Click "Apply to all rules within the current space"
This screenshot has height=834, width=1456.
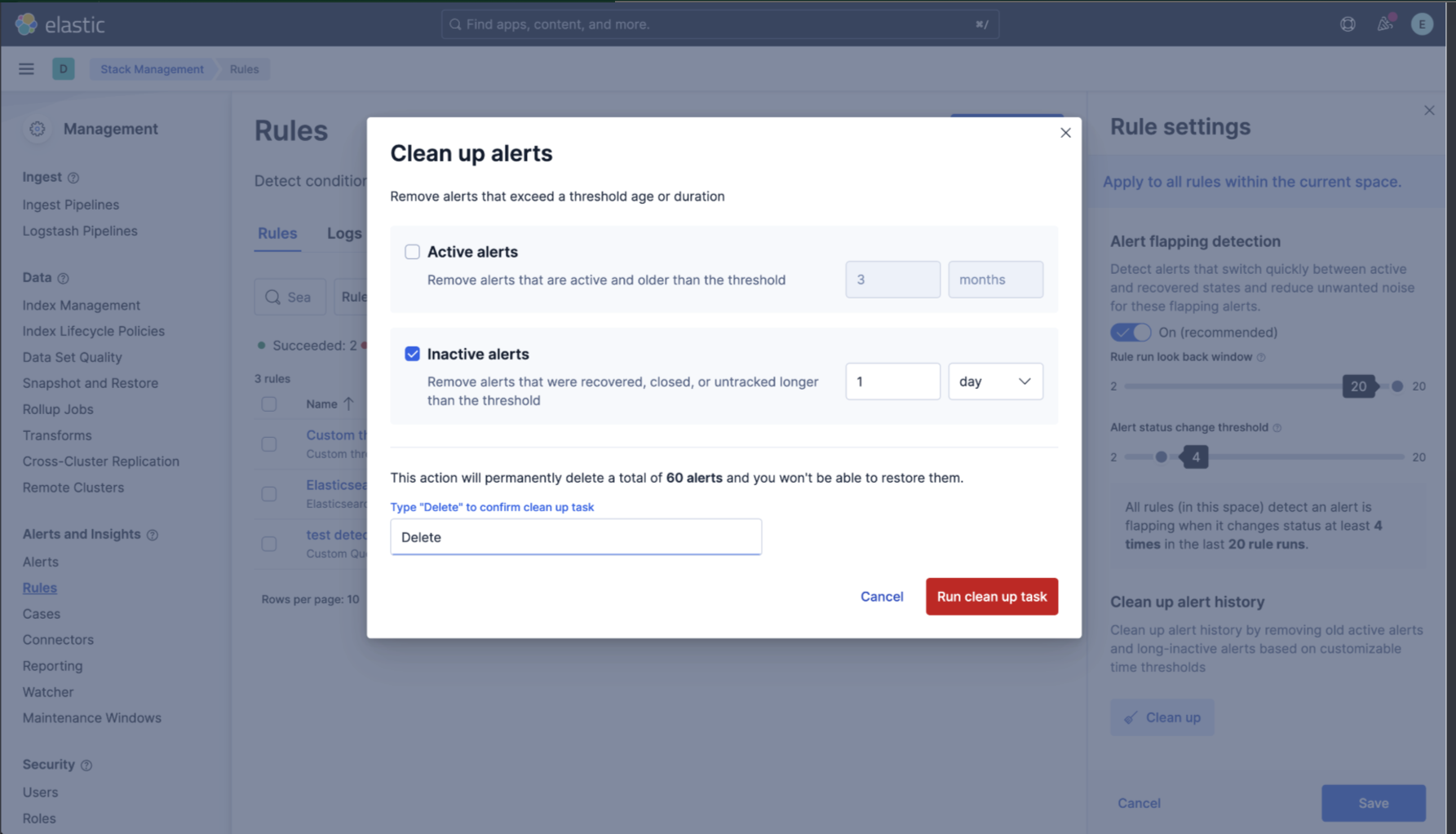pos(1251,181)
